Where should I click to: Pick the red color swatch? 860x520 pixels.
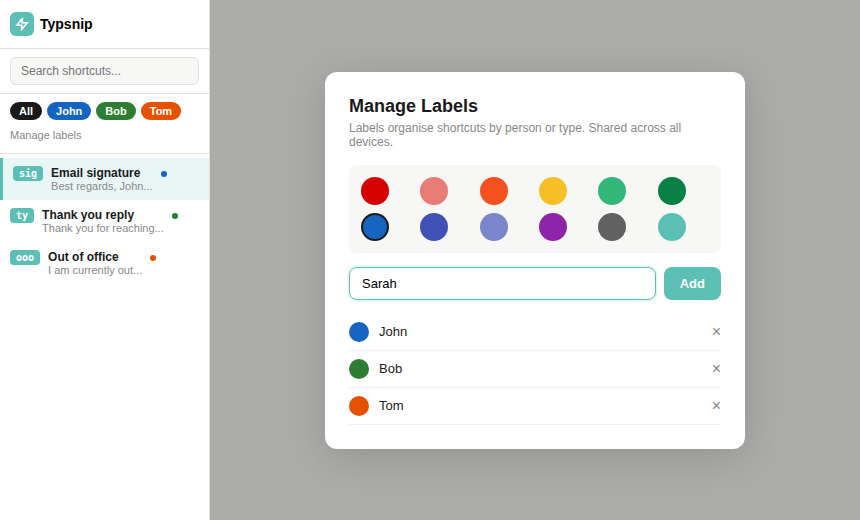[x=375, y=191]
